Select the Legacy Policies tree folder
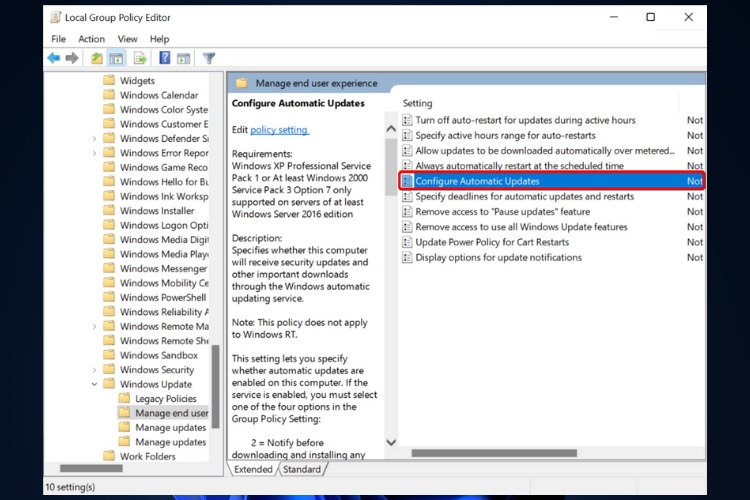750x500 pixels. coord(165,399)
